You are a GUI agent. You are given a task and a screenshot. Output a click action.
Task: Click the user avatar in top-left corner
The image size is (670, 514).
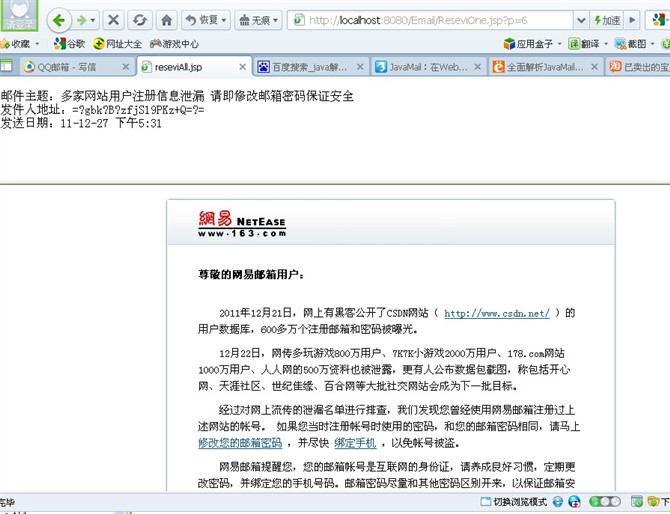19,15
